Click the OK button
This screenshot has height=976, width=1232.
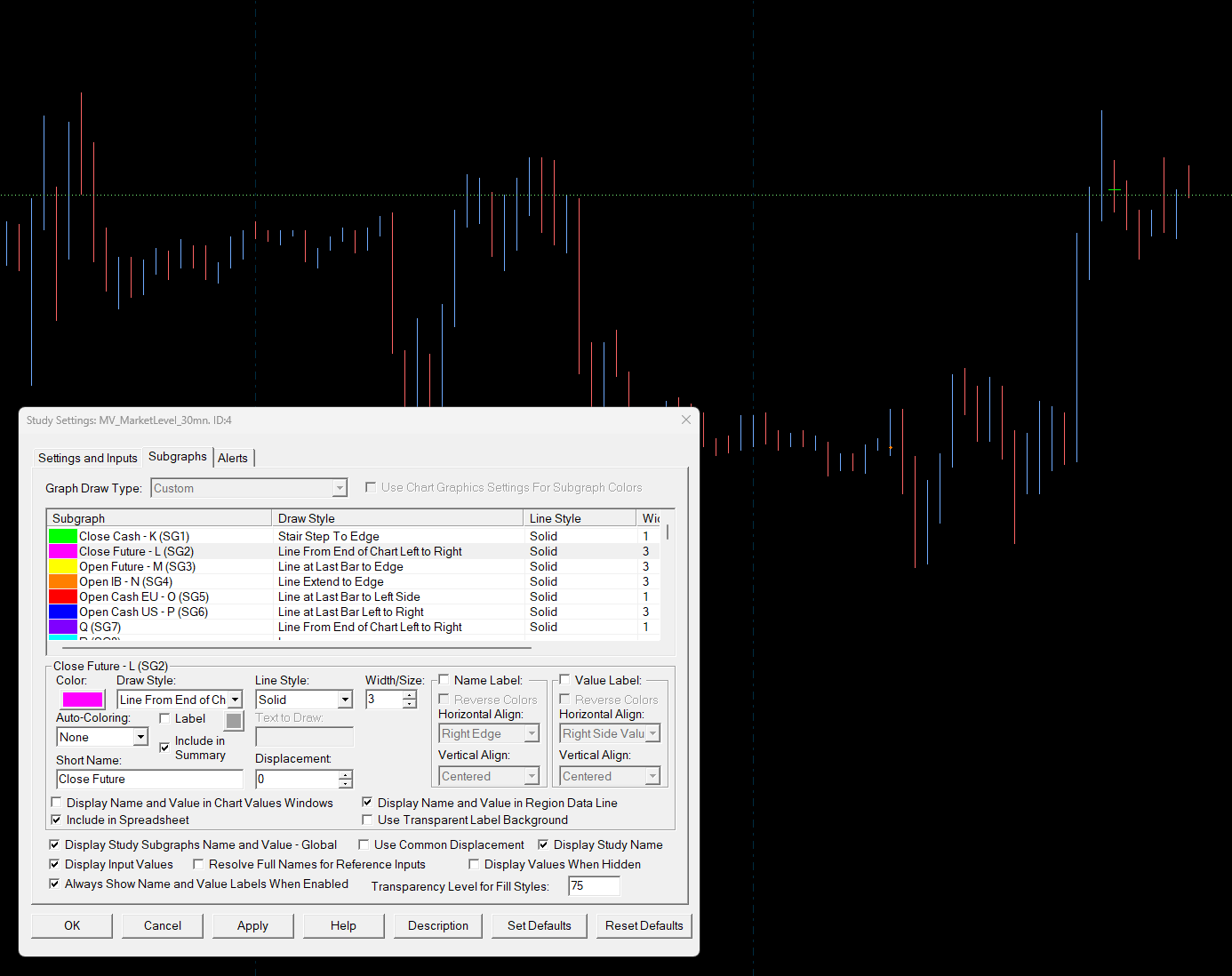[x=72, y=925]
